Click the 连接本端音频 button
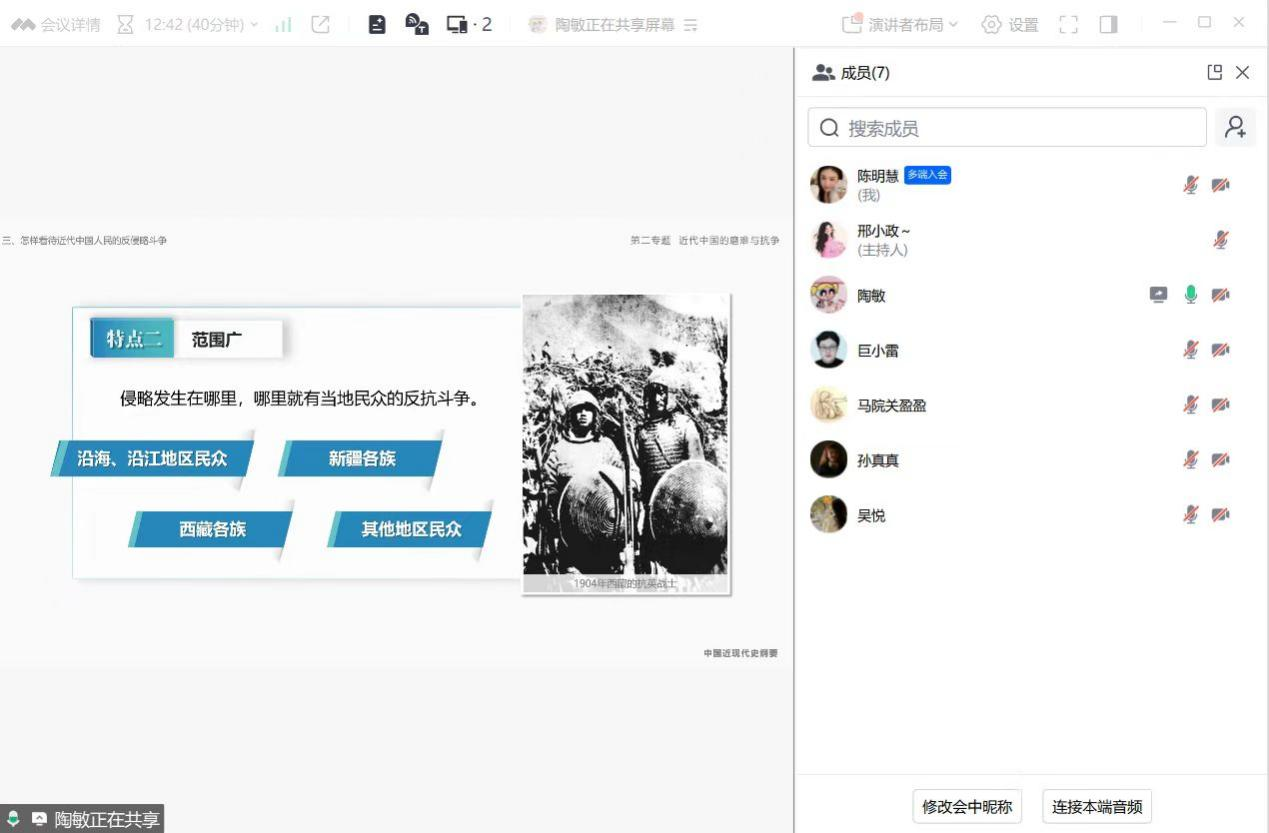This screenshot has height=833, width=1269. (1097, 806)
